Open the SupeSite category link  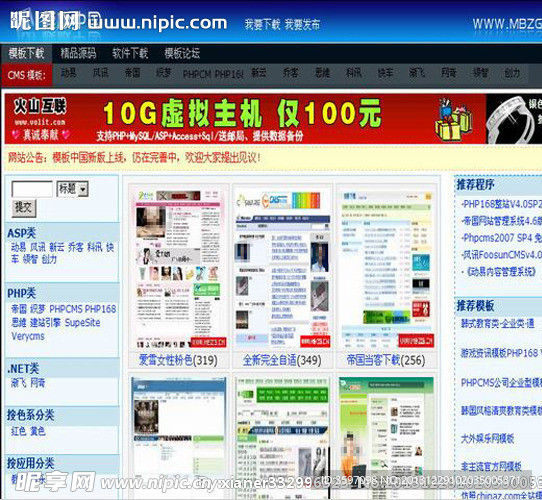[x=83, y=323]
